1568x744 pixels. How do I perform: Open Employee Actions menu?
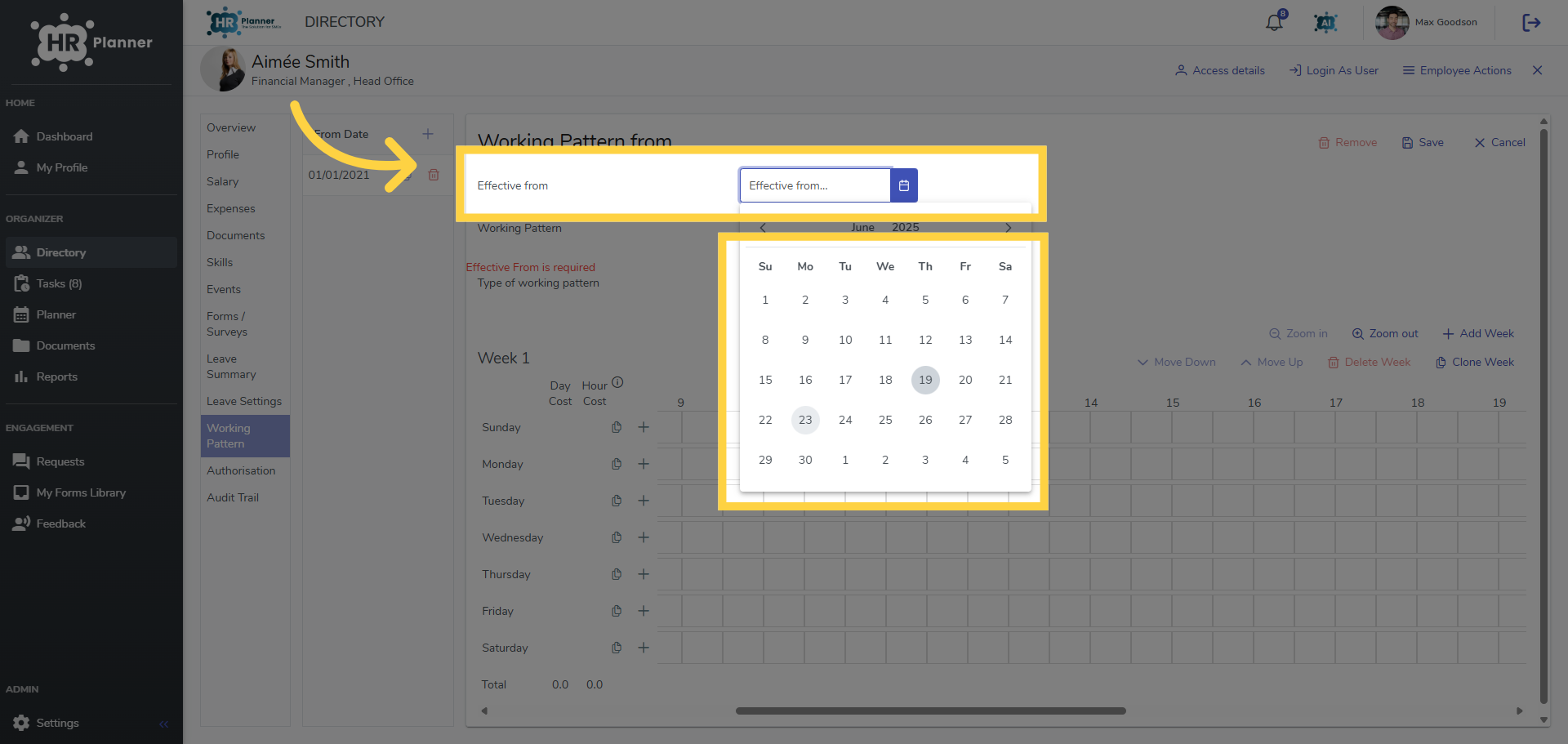coord(1457,70)
